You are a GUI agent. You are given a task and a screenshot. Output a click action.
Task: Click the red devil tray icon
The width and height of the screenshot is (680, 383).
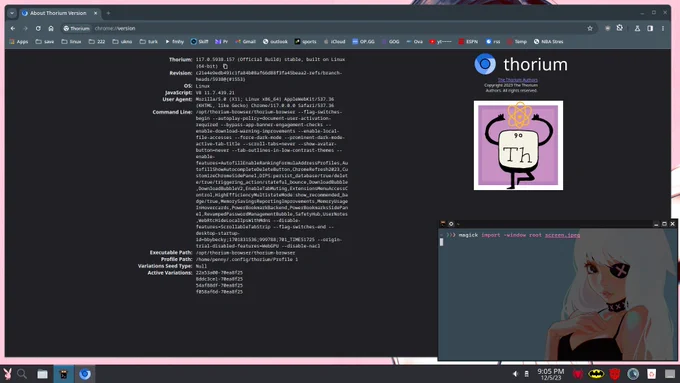click(x=578, y=374)
